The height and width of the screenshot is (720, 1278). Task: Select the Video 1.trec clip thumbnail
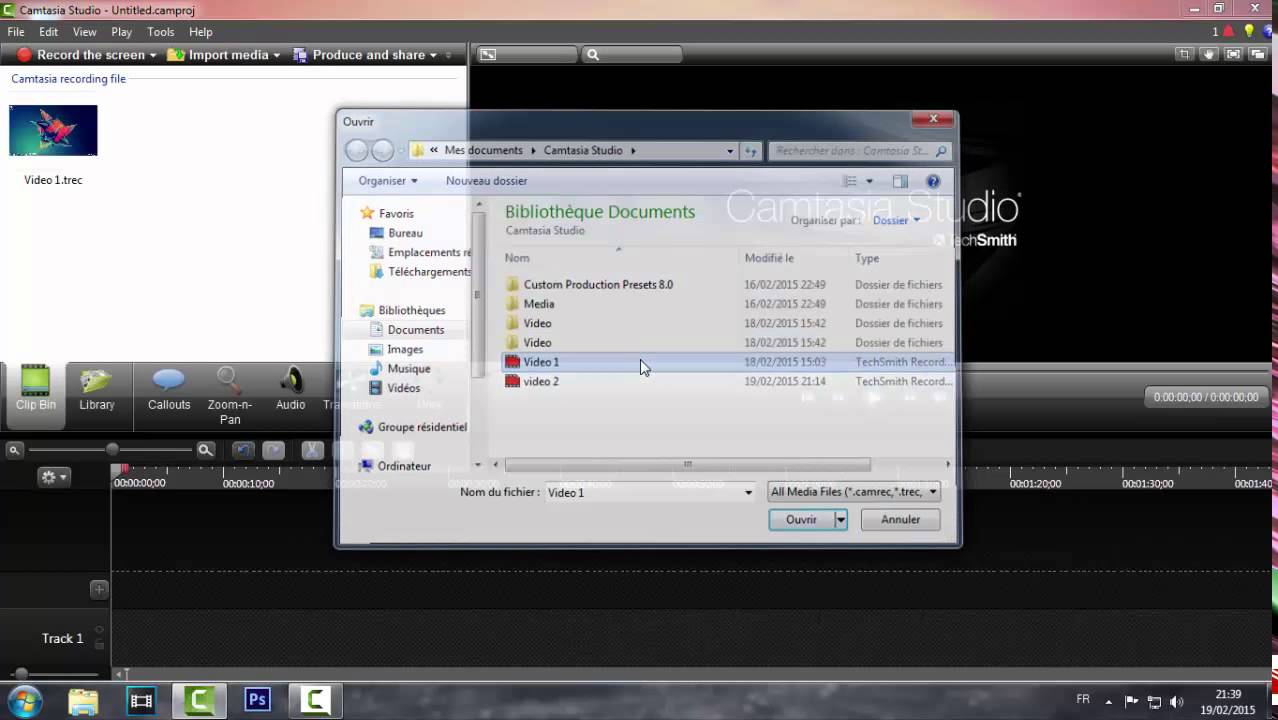pyautogui.click(x=53, y=130)
